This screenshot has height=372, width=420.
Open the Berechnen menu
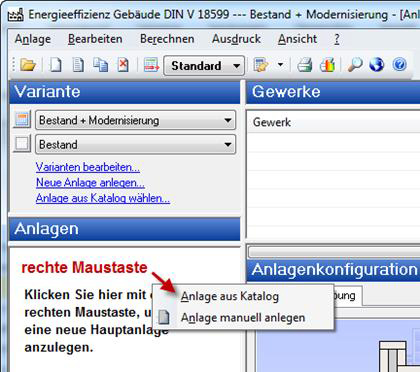pyautogui.click(x=167, y=39)
